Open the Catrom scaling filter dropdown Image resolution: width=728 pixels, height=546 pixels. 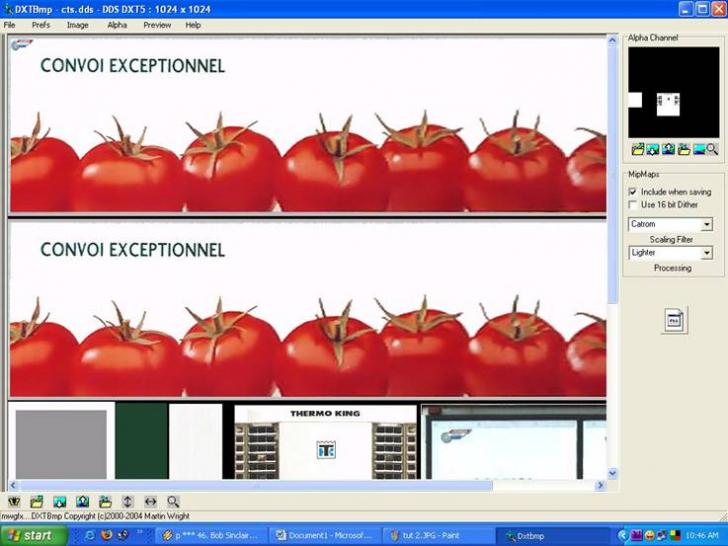pyautogui.click(x=707, y=225)
